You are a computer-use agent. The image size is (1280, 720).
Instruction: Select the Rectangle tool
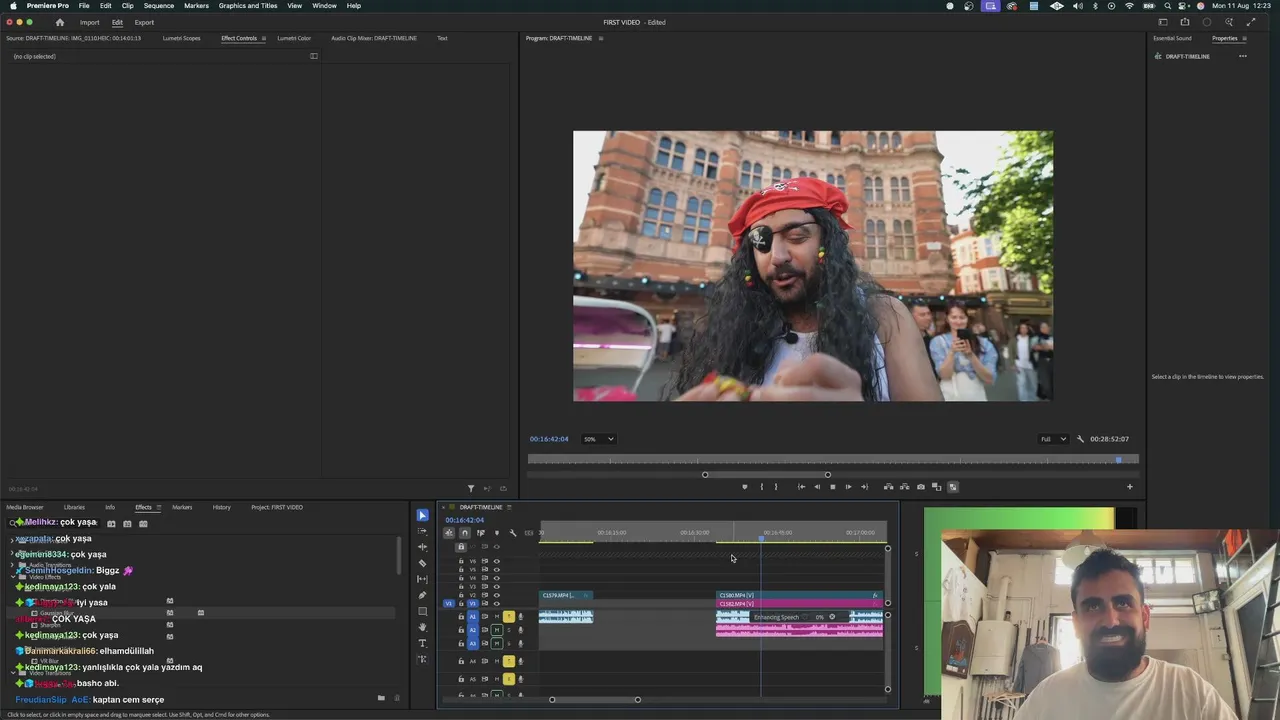click(422, 611)
